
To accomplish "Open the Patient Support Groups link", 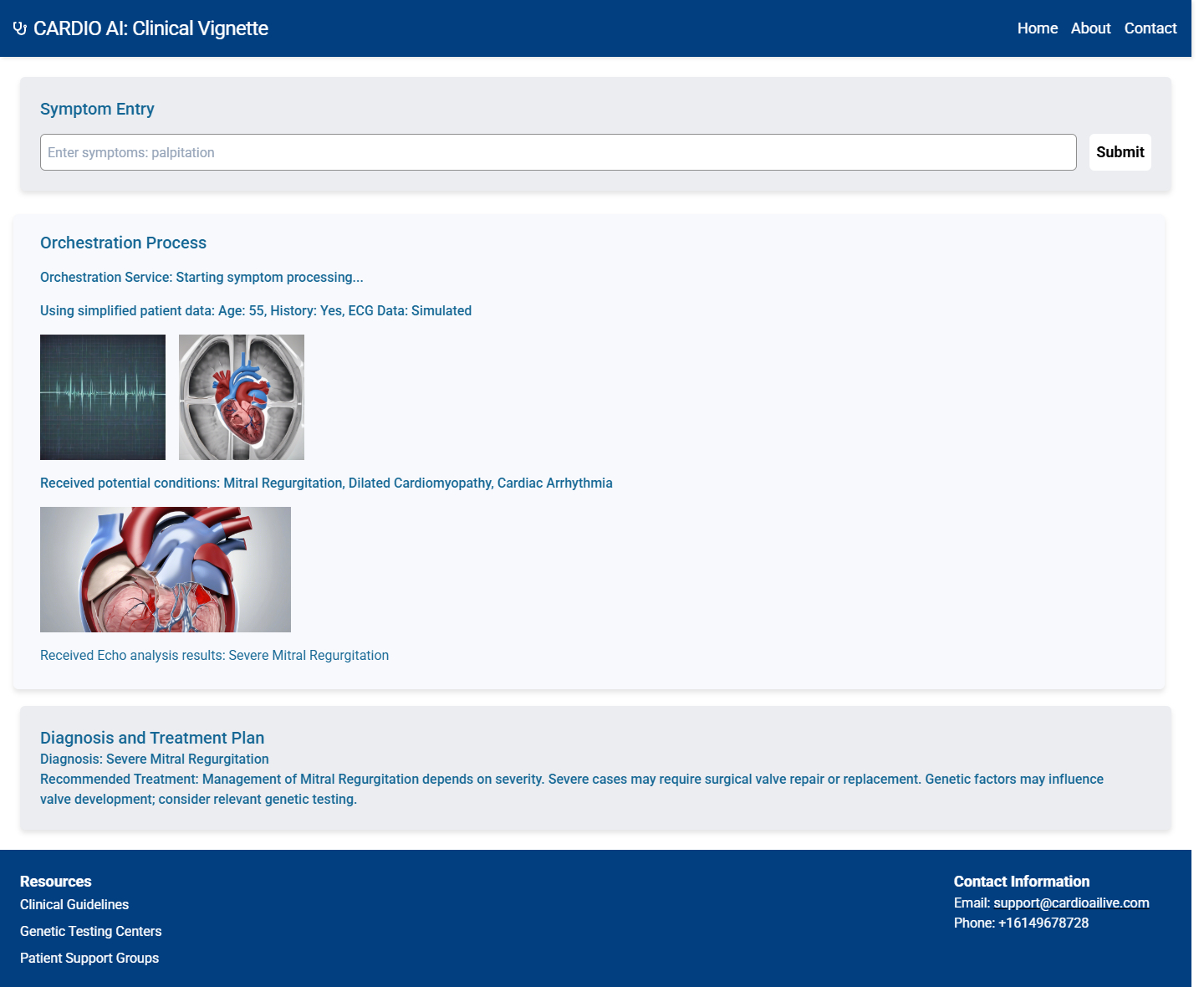I will pos(89,958).
